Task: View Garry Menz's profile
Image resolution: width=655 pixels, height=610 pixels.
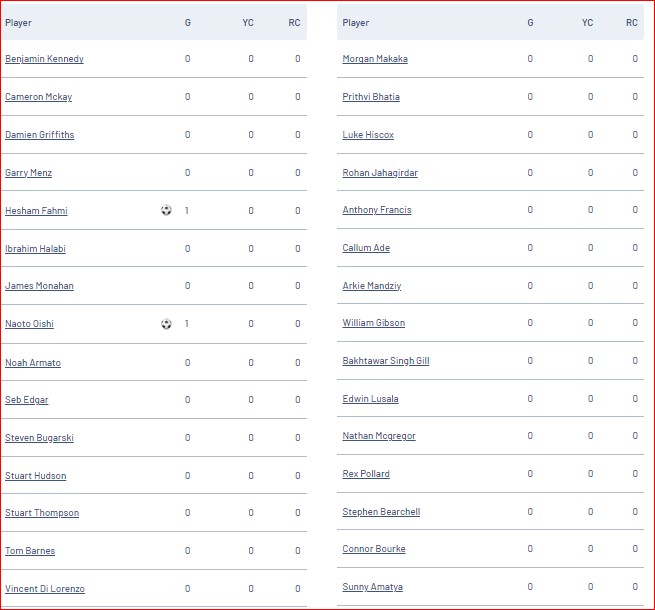Action: [28, 173]
